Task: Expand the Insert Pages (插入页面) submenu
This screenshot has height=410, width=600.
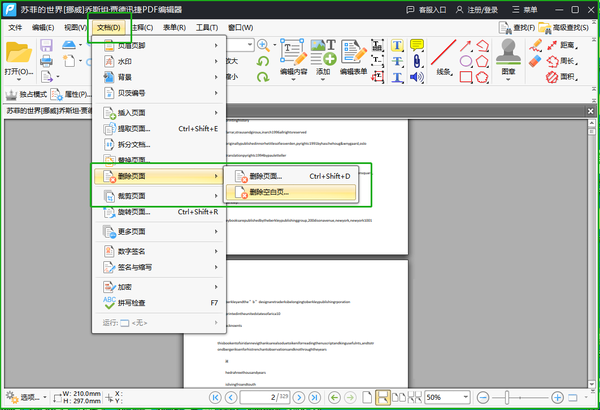Action: 160,113
